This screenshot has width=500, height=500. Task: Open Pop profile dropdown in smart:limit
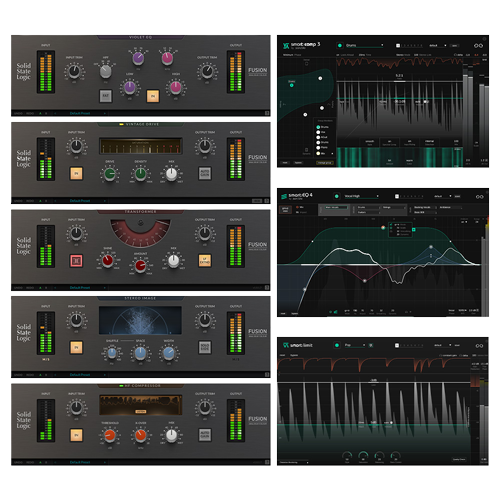point(355,345)
